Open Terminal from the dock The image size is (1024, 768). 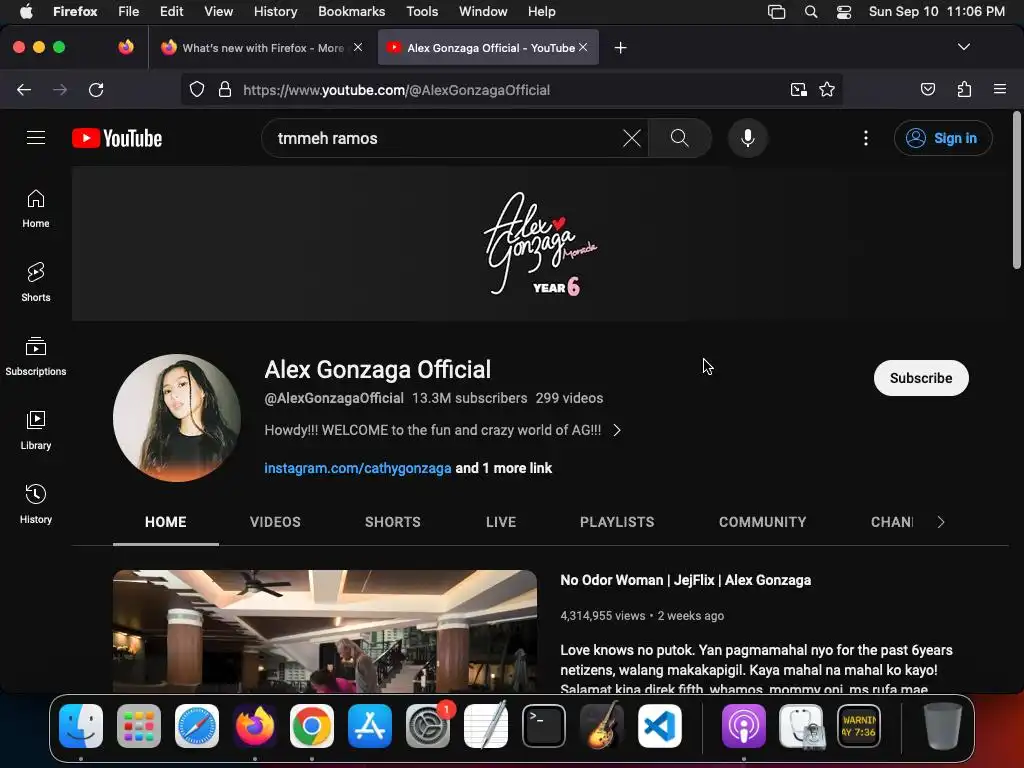[544, 726]
